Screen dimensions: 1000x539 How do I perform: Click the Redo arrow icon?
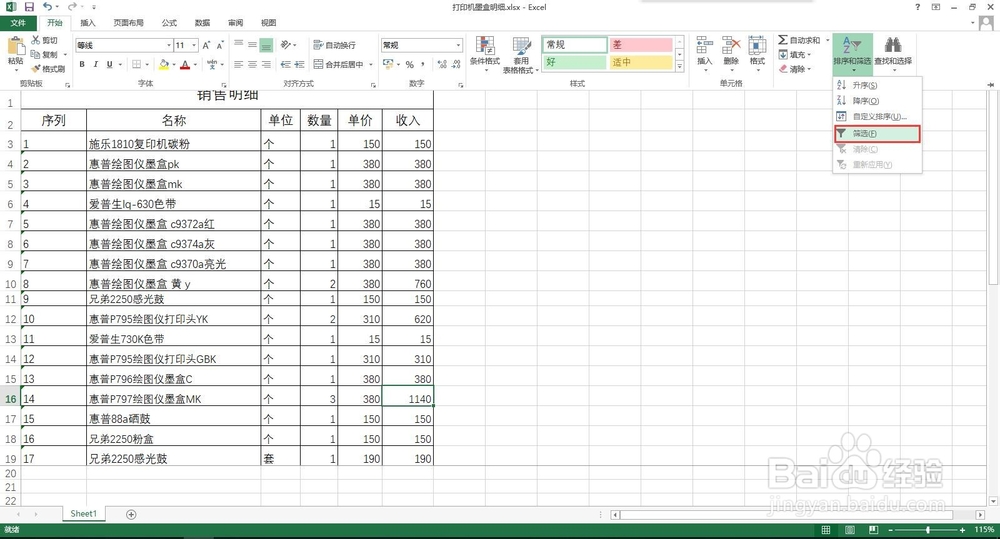pos(71,7)
